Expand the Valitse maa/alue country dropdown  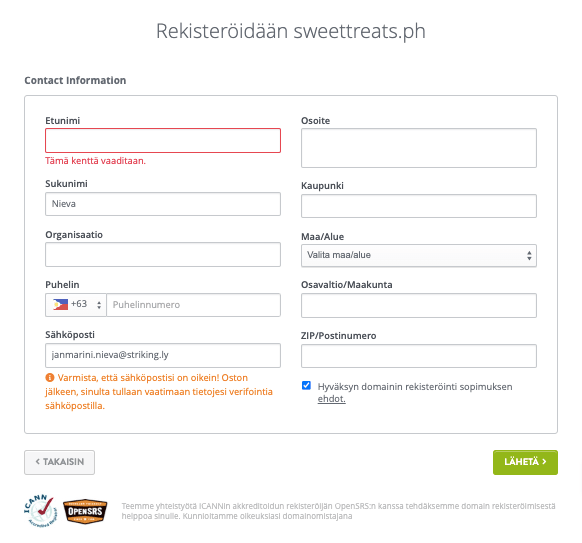click(419, 255)
